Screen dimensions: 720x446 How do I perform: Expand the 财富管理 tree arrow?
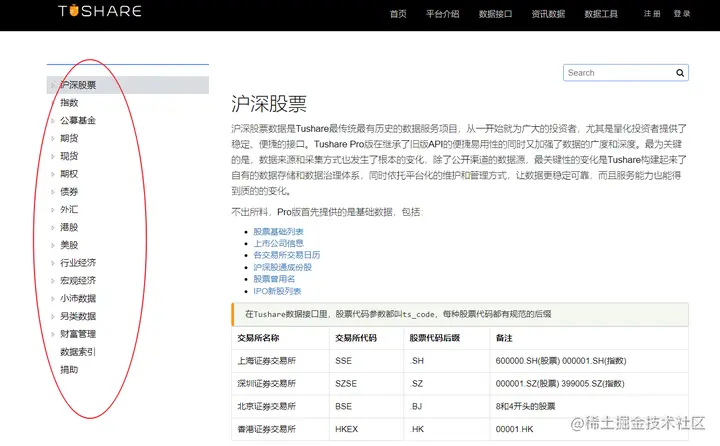click(53, 334)
